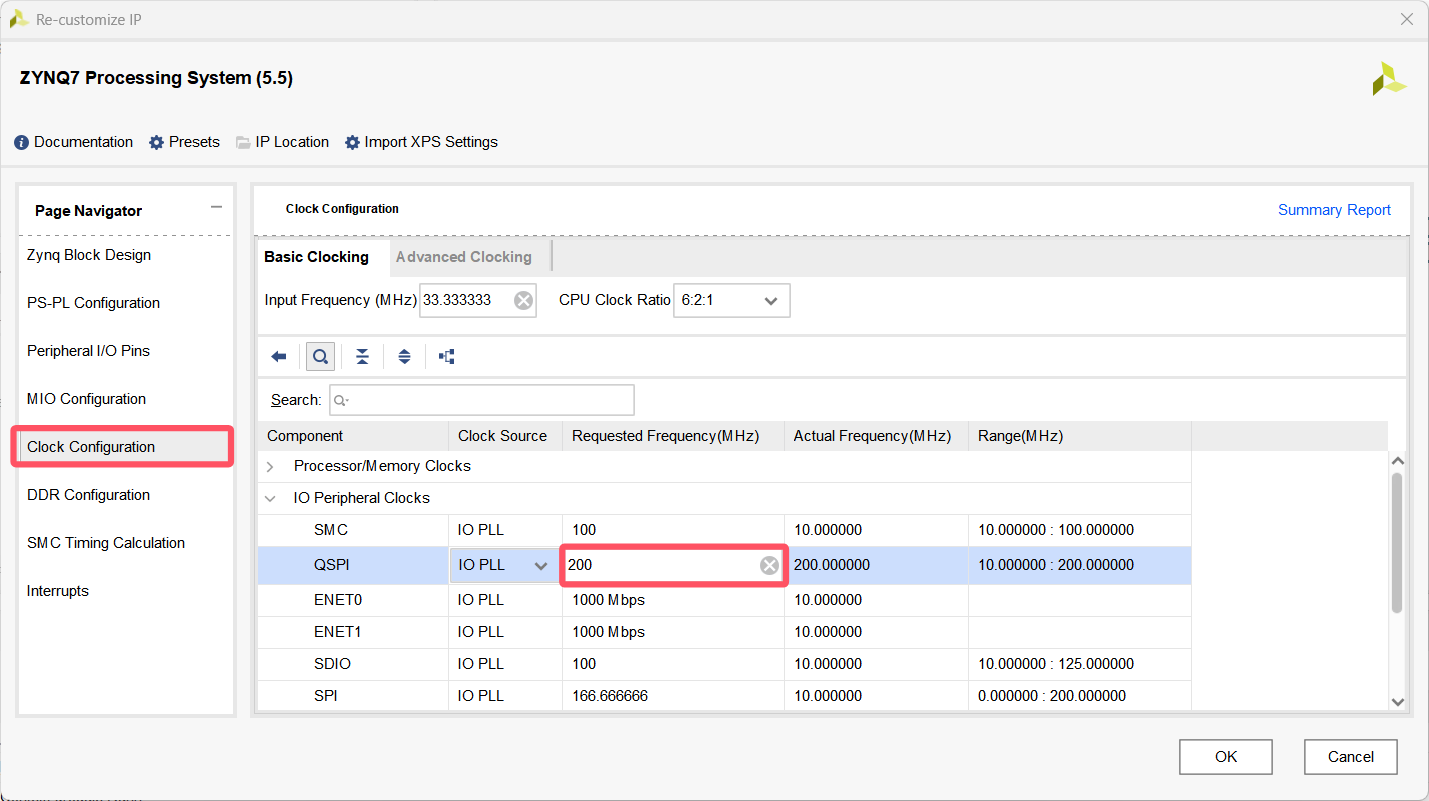Clear the QSPI requested frequency value

(x=769, y=566)
